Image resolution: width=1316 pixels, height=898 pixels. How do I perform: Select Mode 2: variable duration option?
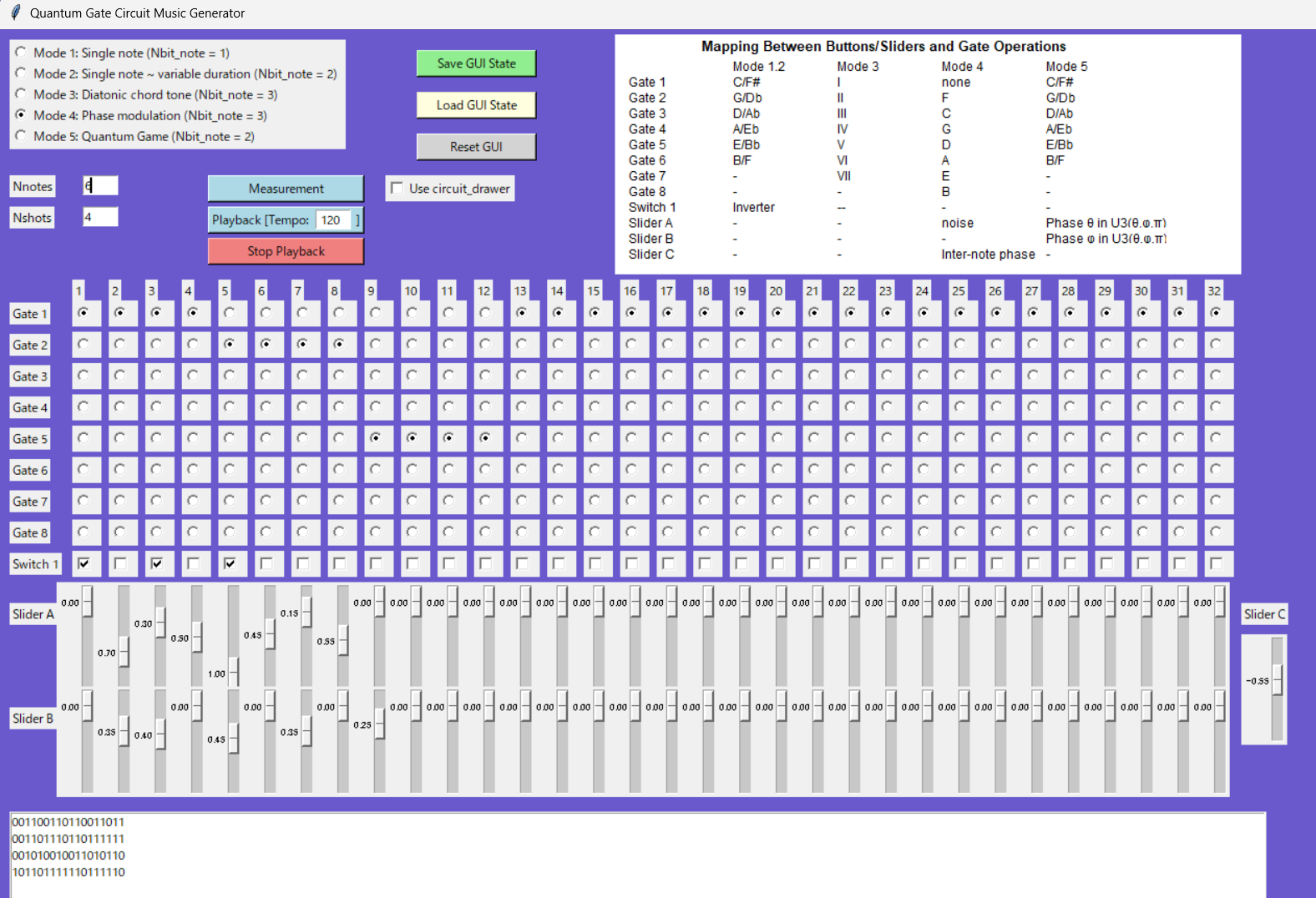(x=21, y=73)
